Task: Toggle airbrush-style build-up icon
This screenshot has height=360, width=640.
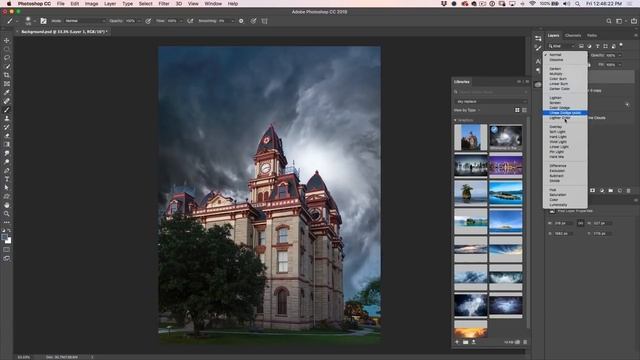Action: coord(190,21)
